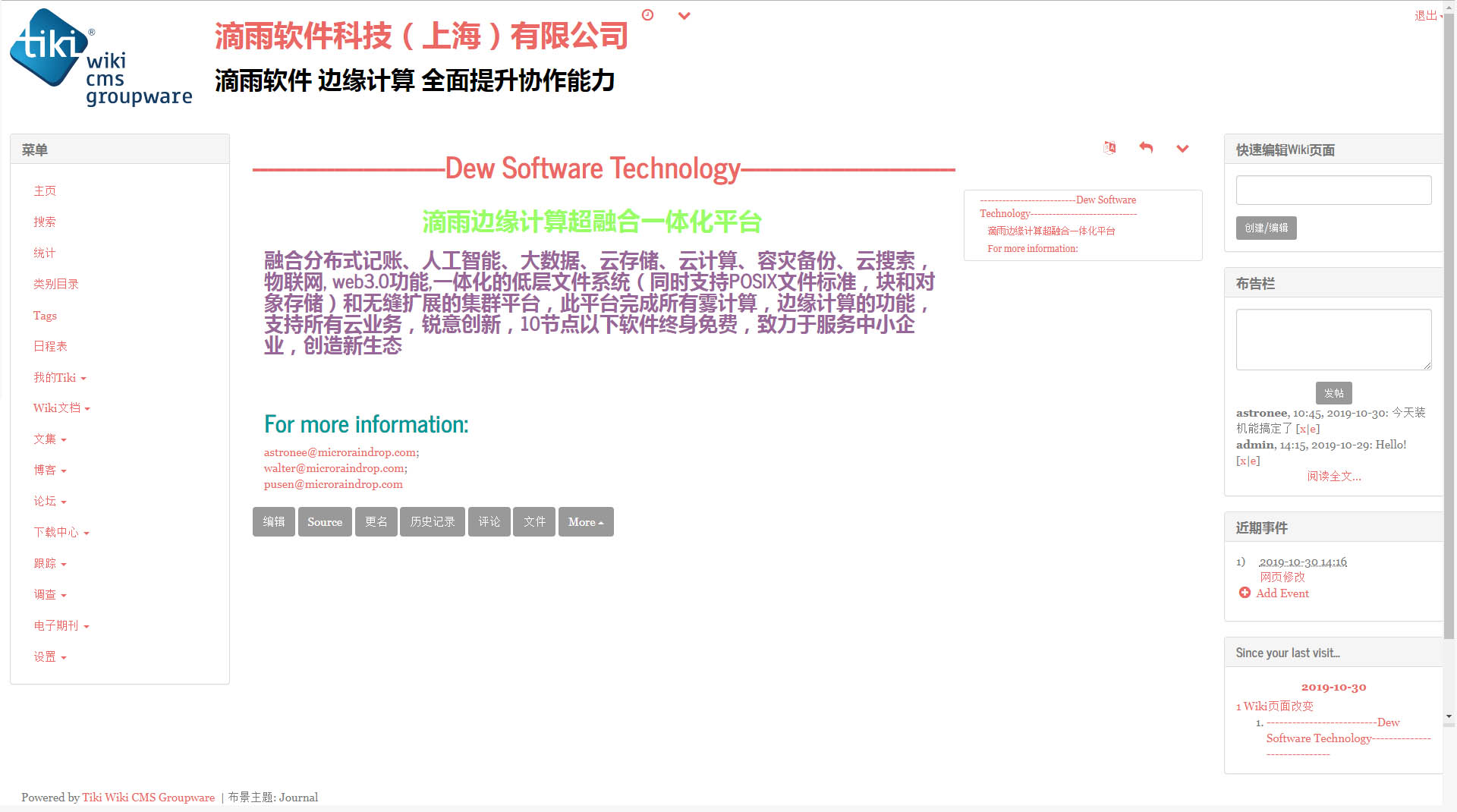Click the TOC entry 滴雨边缘计算超融合一体化平台
1457x812 pixels.
pos(1051,231)
